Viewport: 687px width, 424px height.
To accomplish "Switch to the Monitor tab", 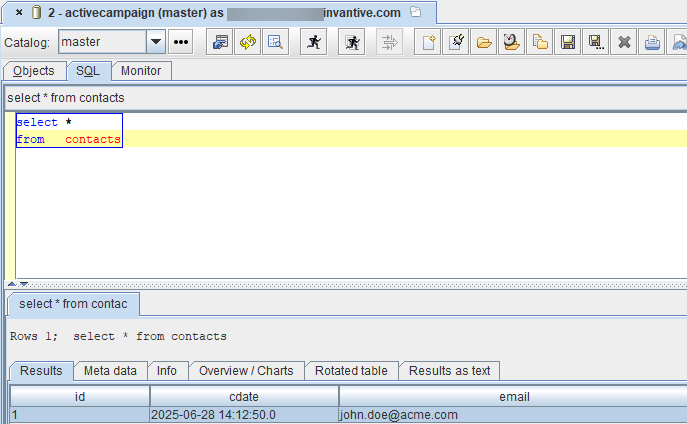I will pos(141,71).
